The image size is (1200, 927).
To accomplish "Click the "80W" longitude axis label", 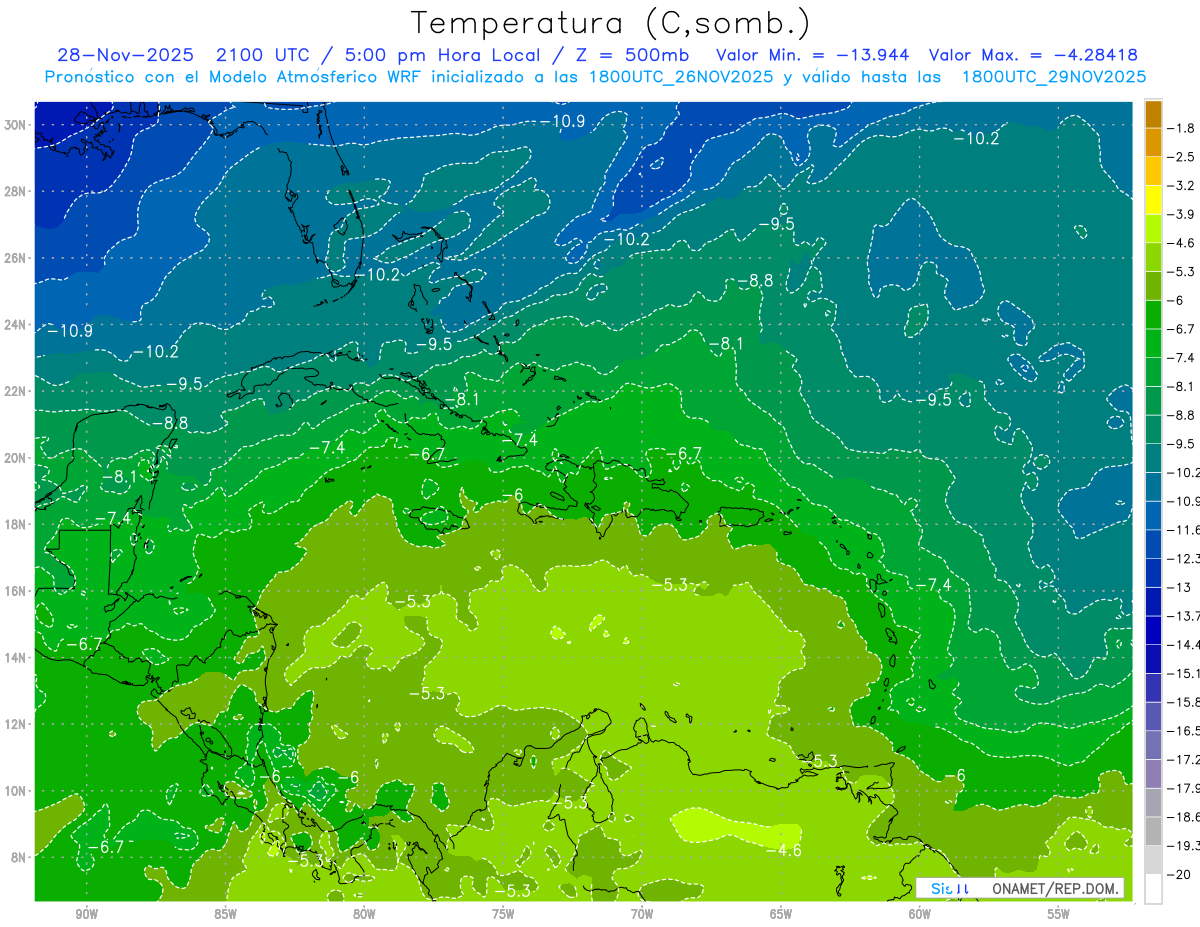I will coord(364,915).
